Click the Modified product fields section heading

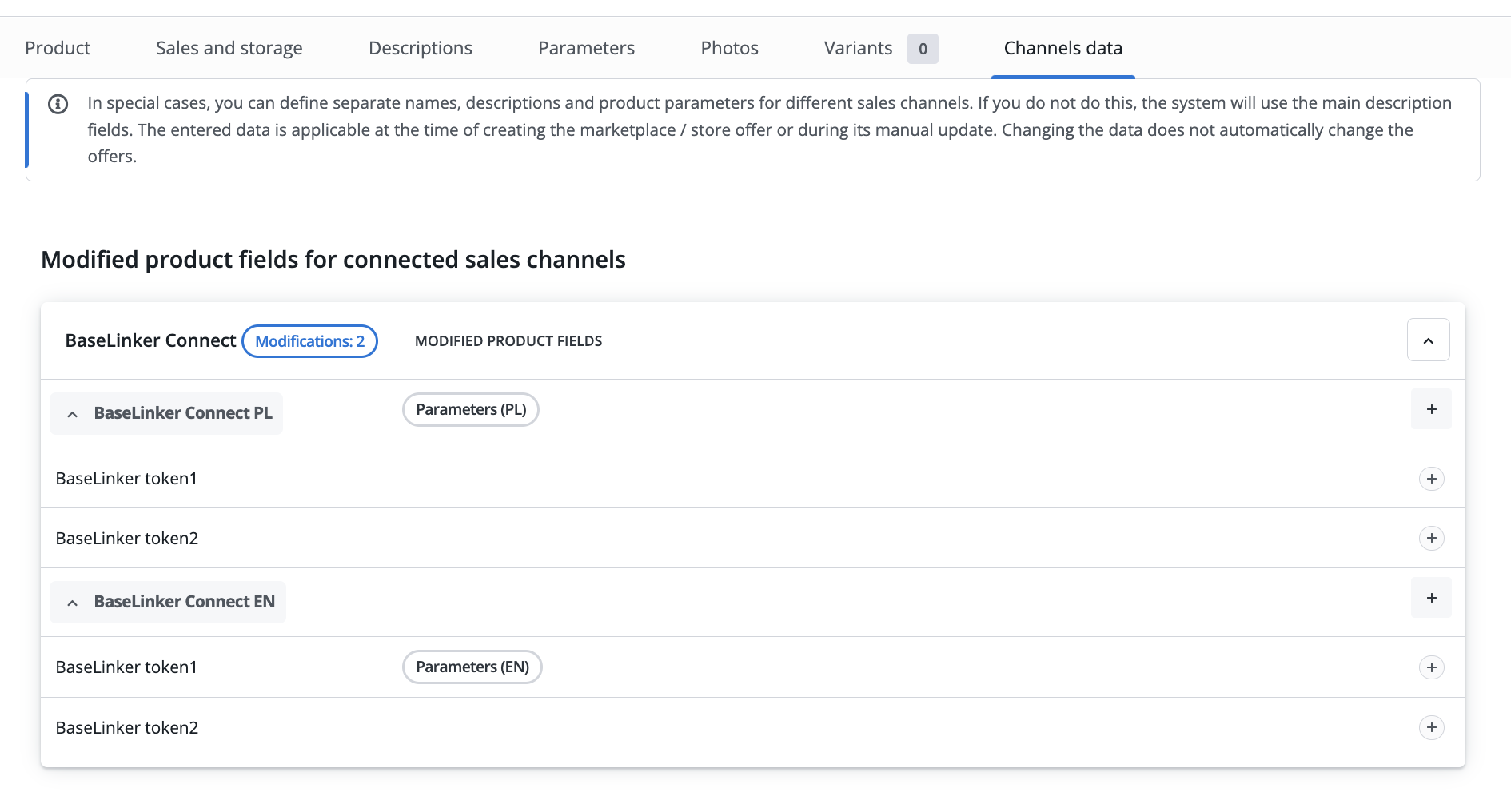pos(333,260)
